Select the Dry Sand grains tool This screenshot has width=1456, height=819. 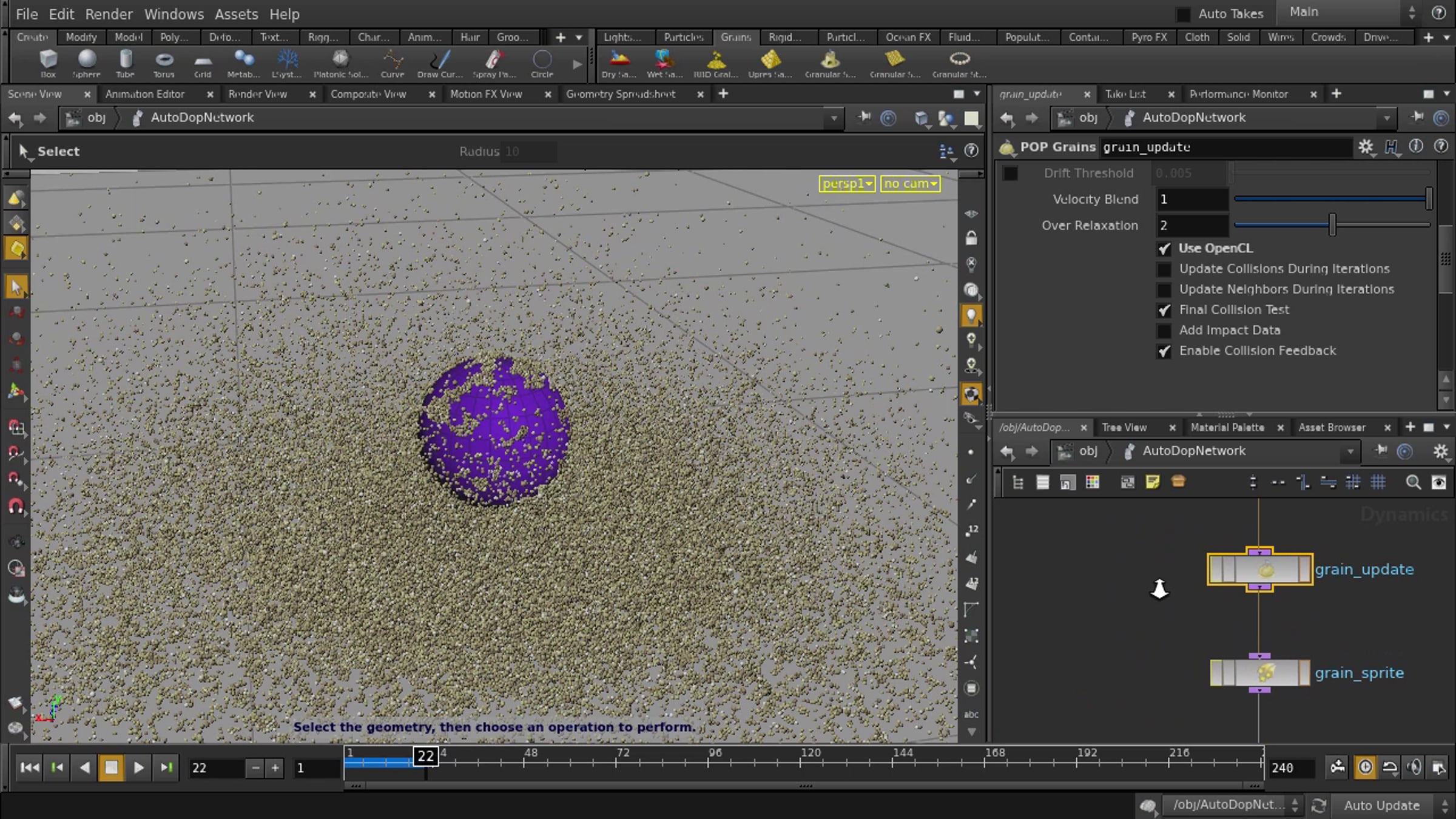pyautogui.click(x=619, y=64)
